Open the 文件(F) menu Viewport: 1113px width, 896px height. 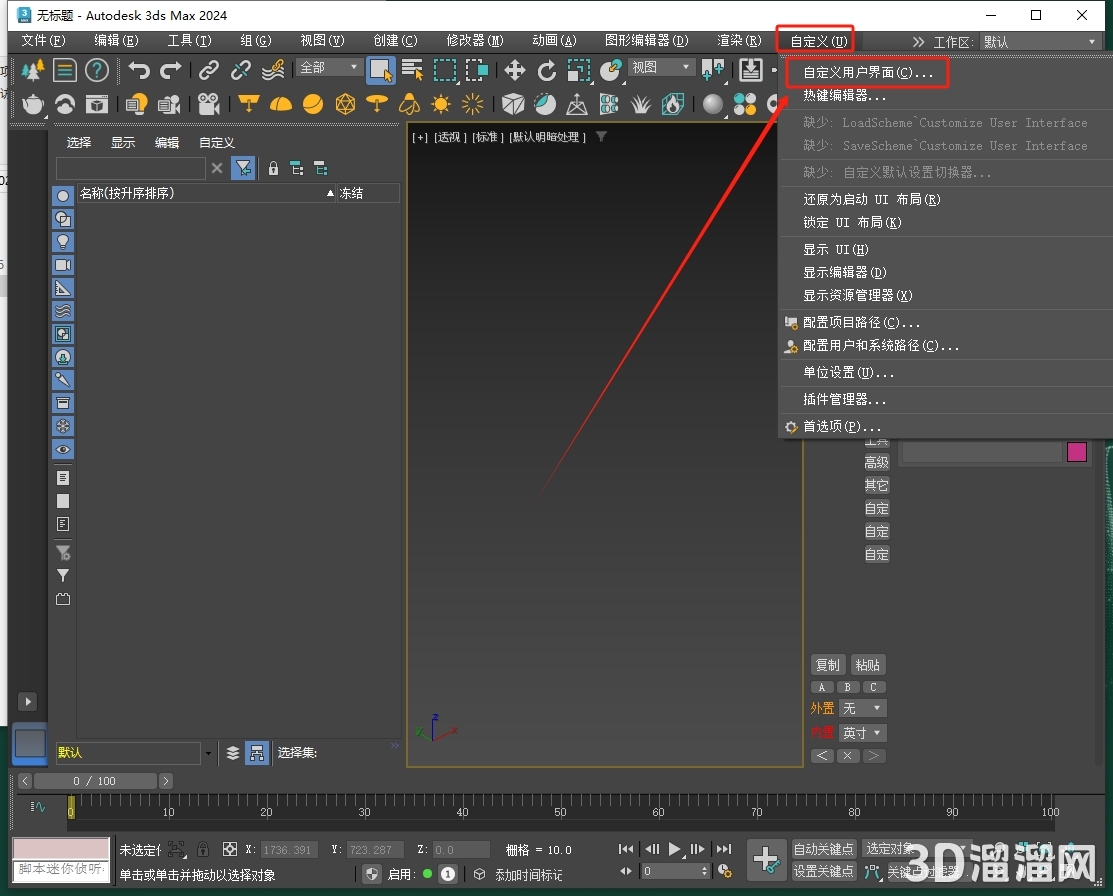coord(43,40)
